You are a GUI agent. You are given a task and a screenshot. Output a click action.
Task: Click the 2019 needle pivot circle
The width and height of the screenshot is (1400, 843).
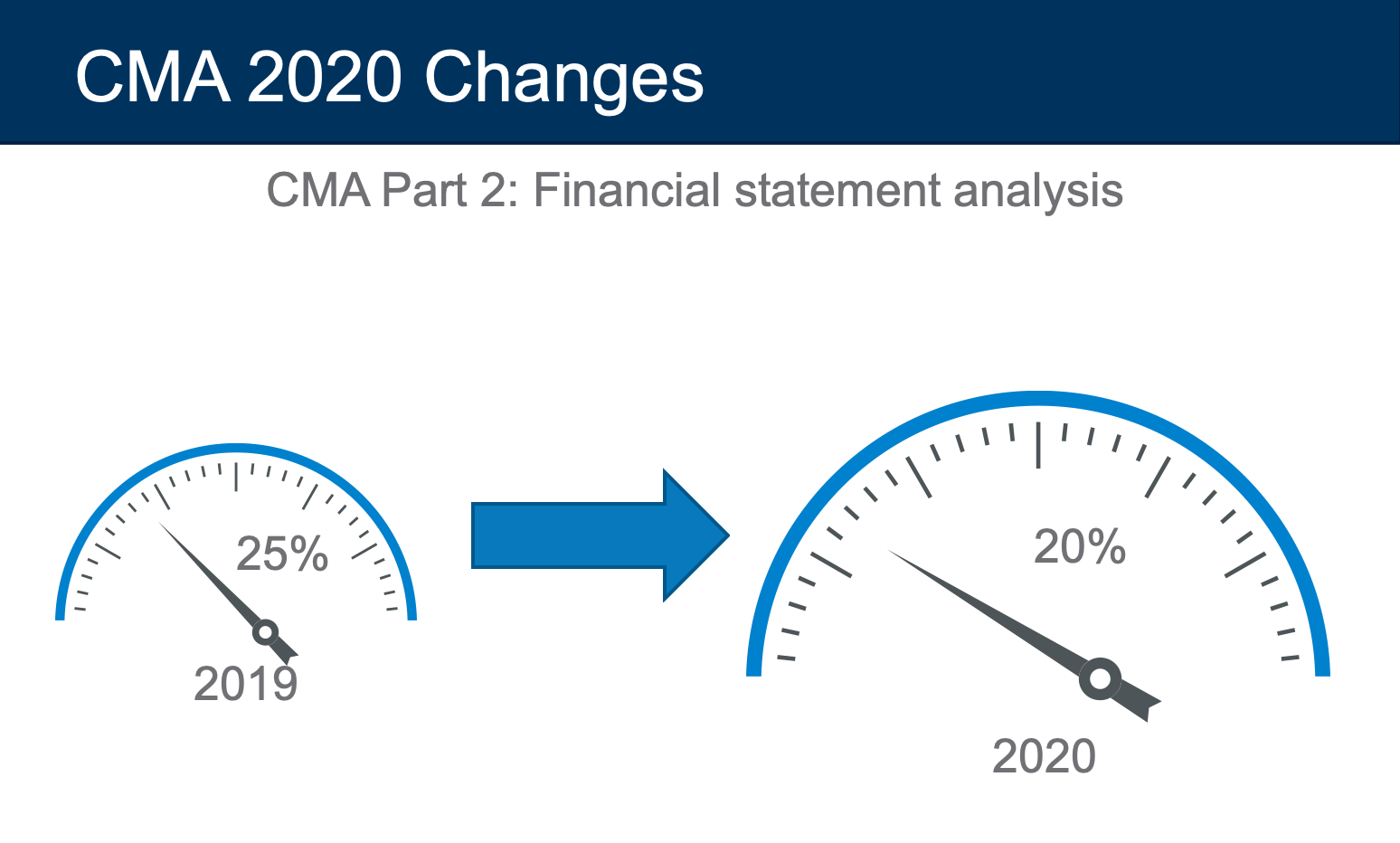click(x=265, y=632)
